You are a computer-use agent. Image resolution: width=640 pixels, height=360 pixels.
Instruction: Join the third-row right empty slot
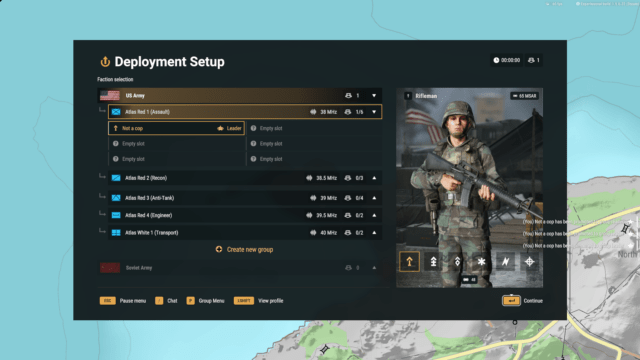[x=314, y=159]
